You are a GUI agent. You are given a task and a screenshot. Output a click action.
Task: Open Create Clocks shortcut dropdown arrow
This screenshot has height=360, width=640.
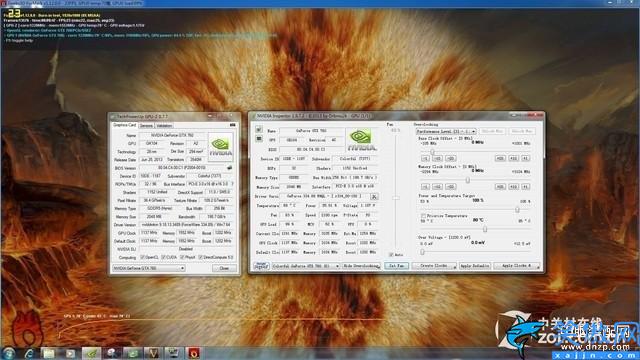pyautogui.click(x=454, y=266)
